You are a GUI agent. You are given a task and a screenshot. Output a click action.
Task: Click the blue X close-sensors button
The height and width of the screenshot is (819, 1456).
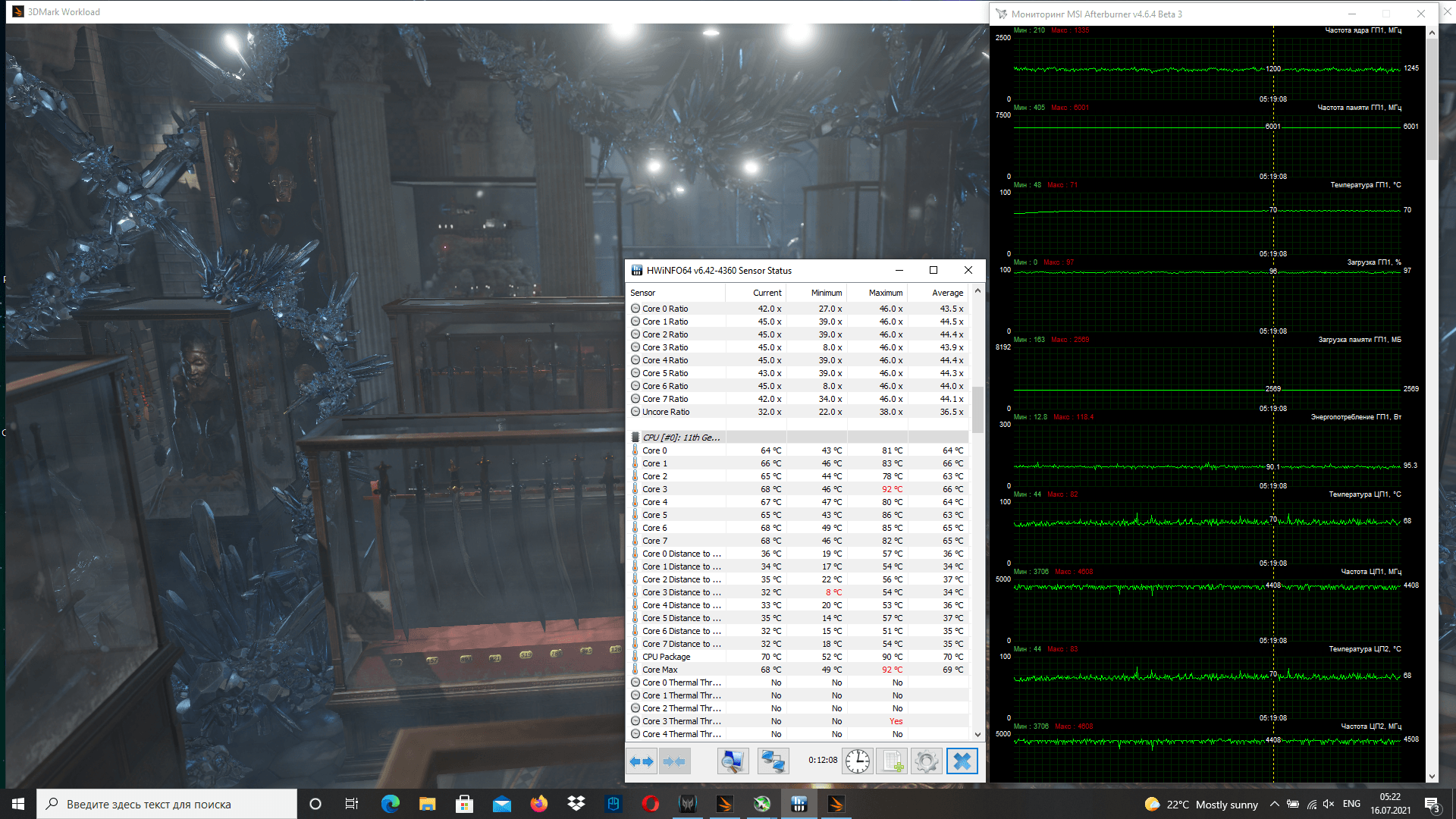(962, 761)
